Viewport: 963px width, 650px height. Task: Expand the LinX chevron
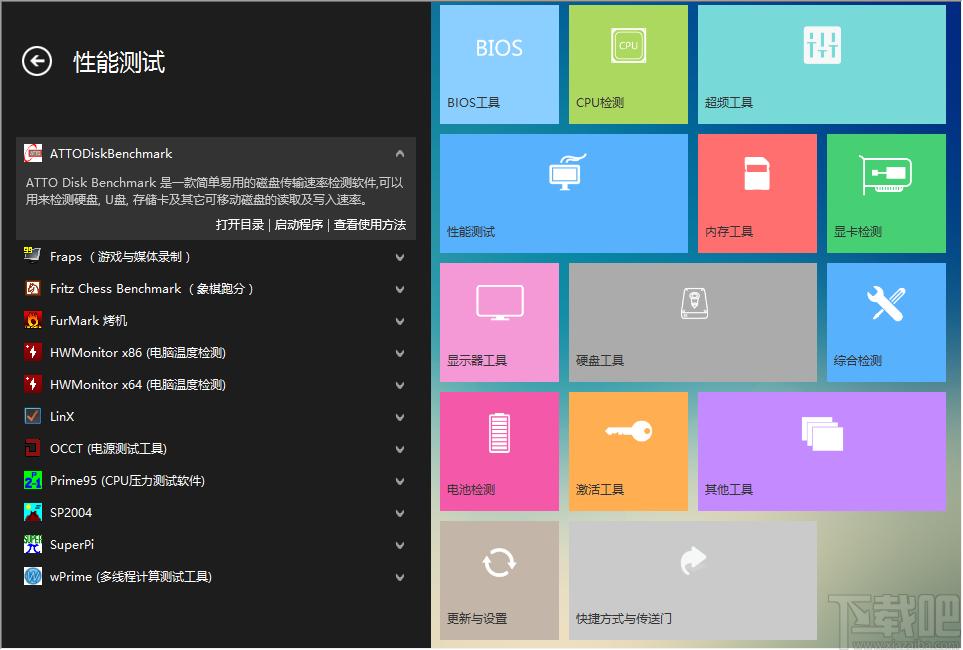pos(400,417)
